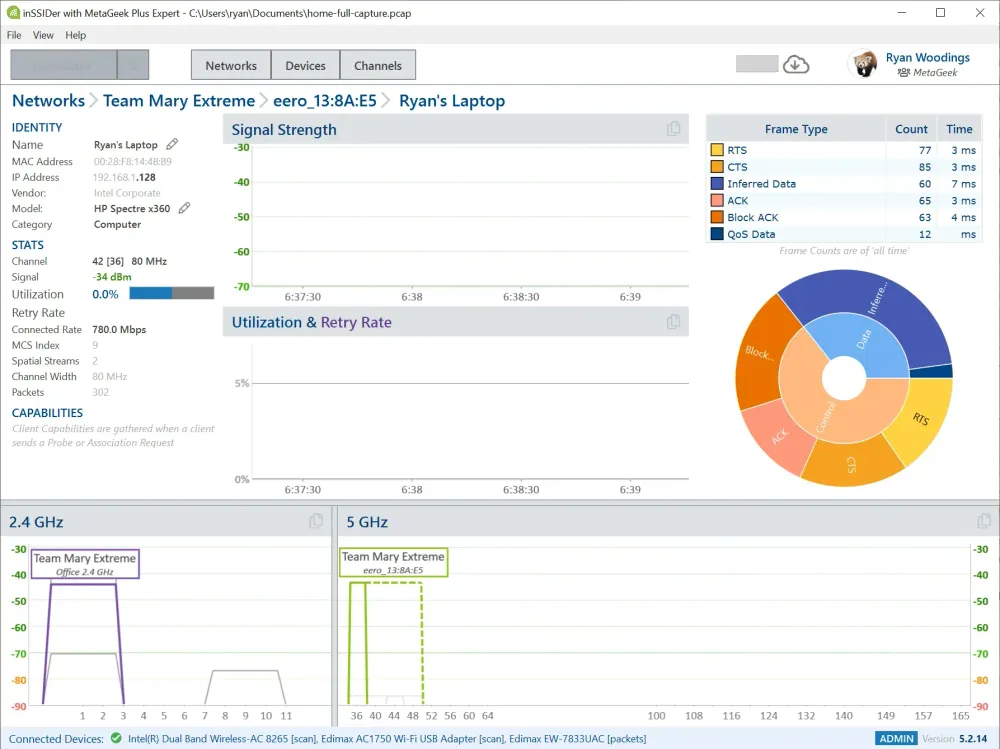1000x749 pixels.
Task: Switch to the Devices tab
Action: click(x=305, y=65)
